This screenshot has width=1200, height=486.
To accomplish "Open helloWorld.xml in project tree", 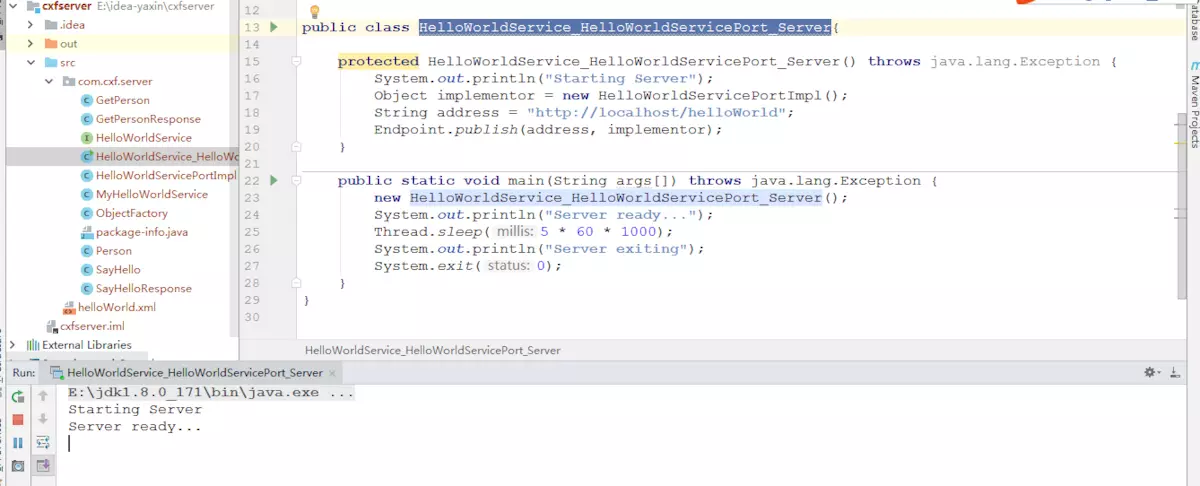I will point(116,307).
